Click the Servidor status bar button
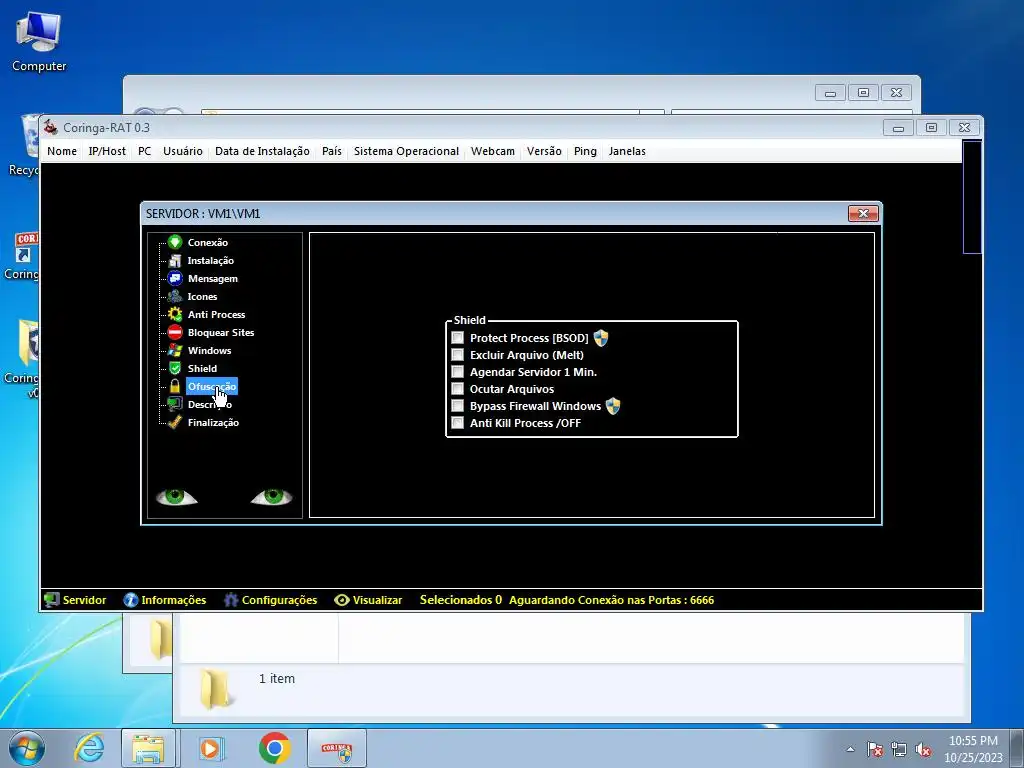 coord(75,600)
